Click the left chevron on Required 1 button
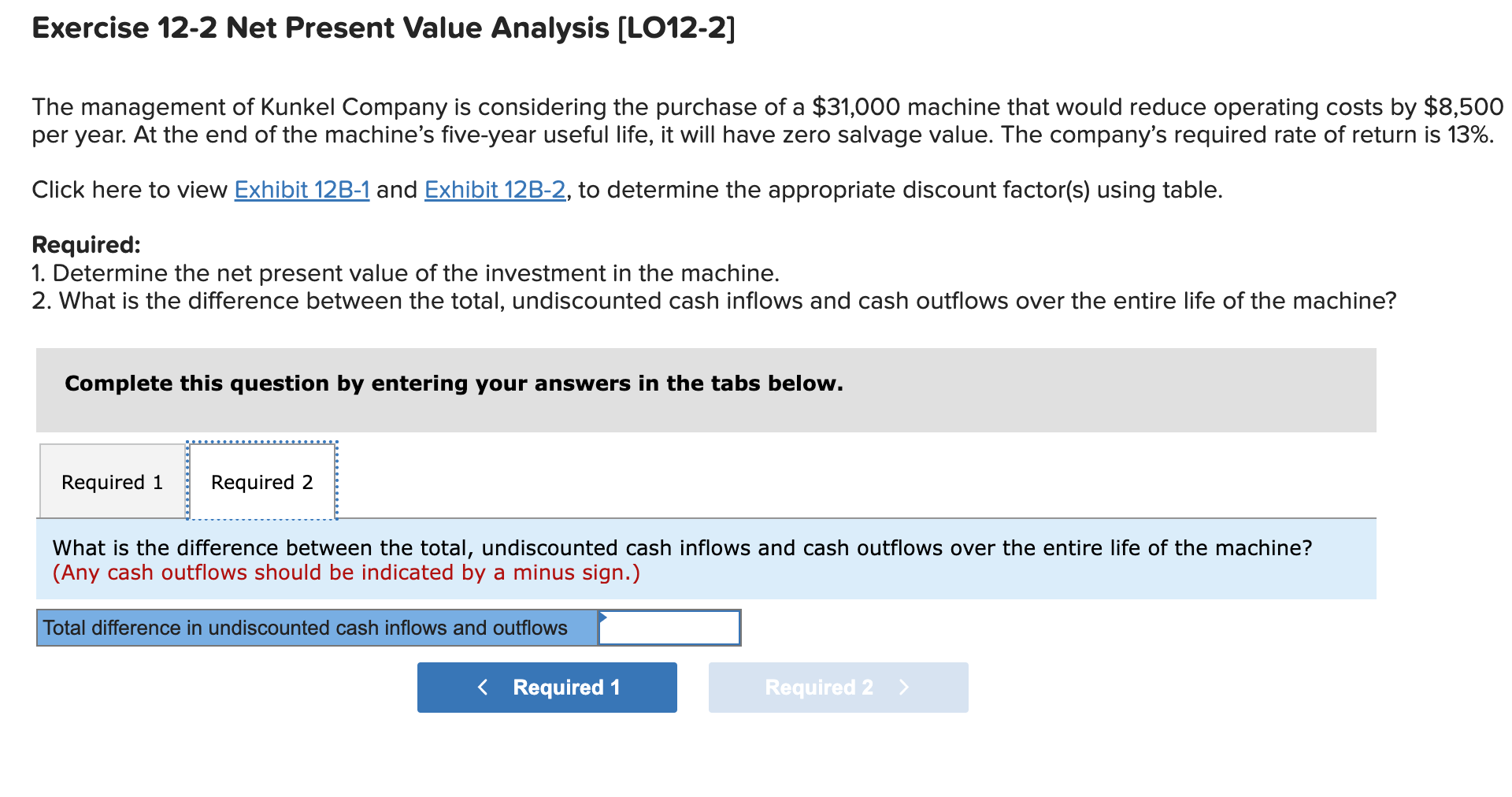Viewport: 1512px width, 797px height. (x=484, y=687)
